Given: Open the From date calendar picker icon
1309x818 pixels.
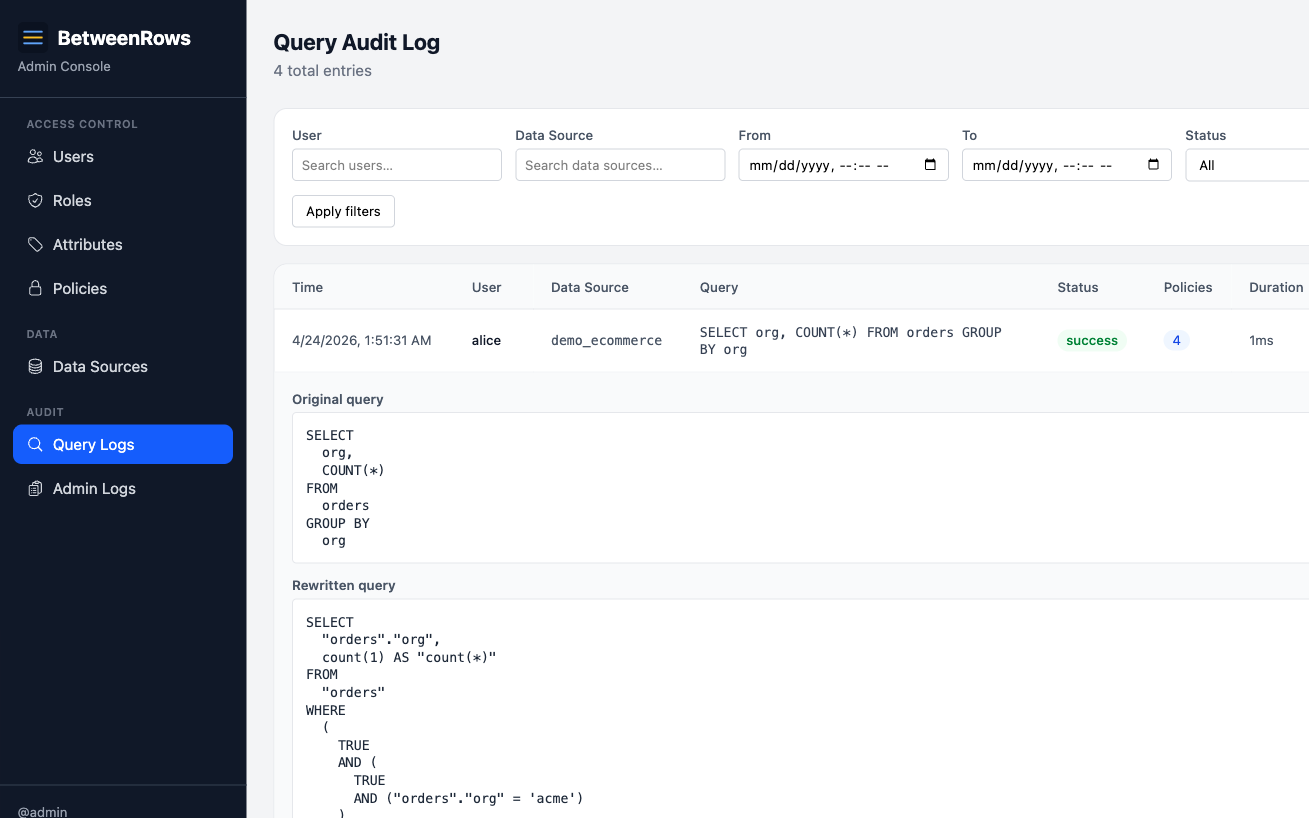Looking at the screenshot, I should coord(930,165).
